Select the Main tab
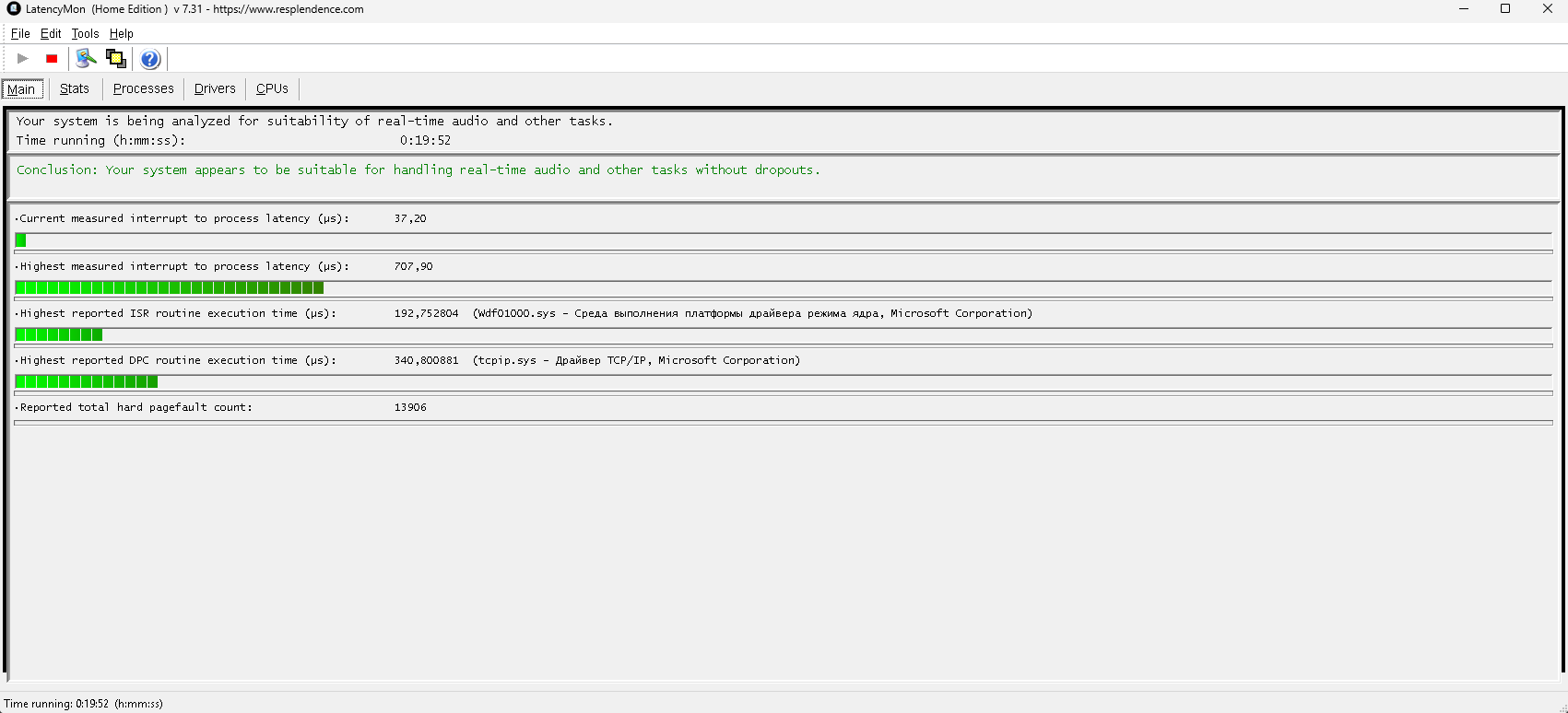Viewport: 1568px width, 713px height. [x=22, y=88]
